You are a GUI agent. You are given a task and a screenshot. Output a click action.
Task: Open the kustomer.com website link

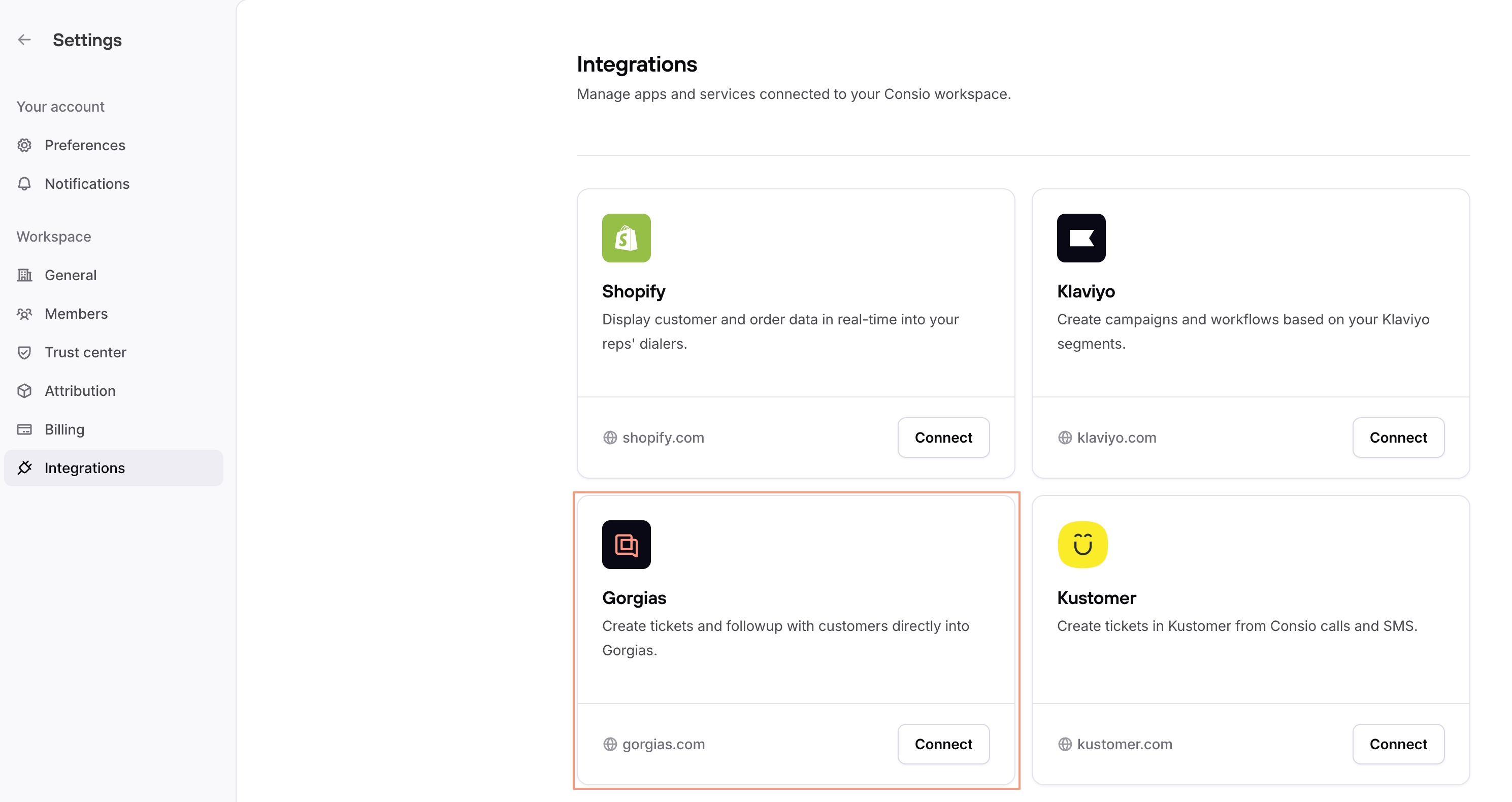coord(1124,744)
